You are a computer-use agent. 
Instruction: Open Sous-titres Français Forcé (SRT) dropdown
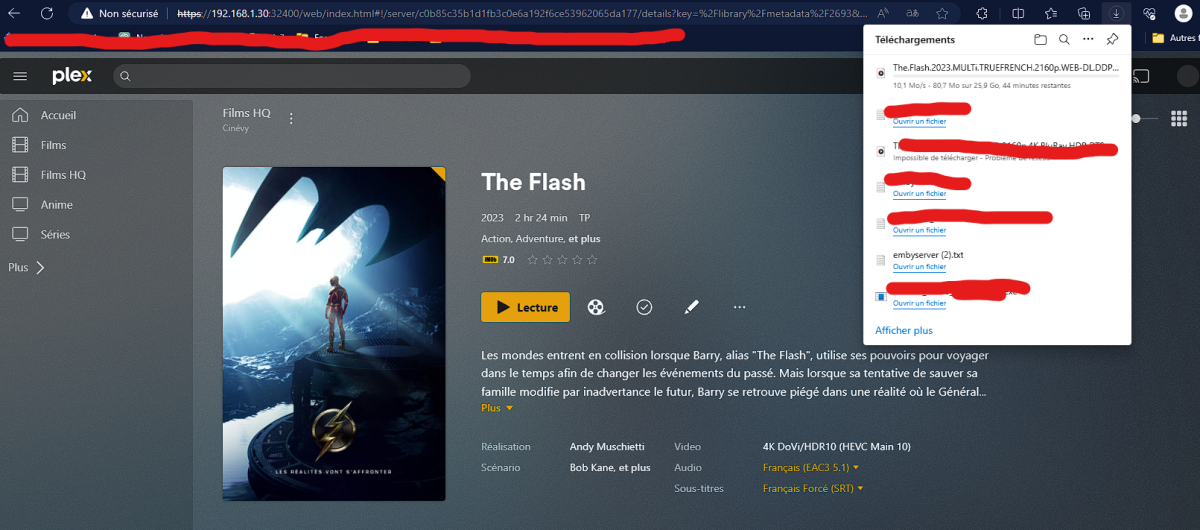(x=813, y=488)
